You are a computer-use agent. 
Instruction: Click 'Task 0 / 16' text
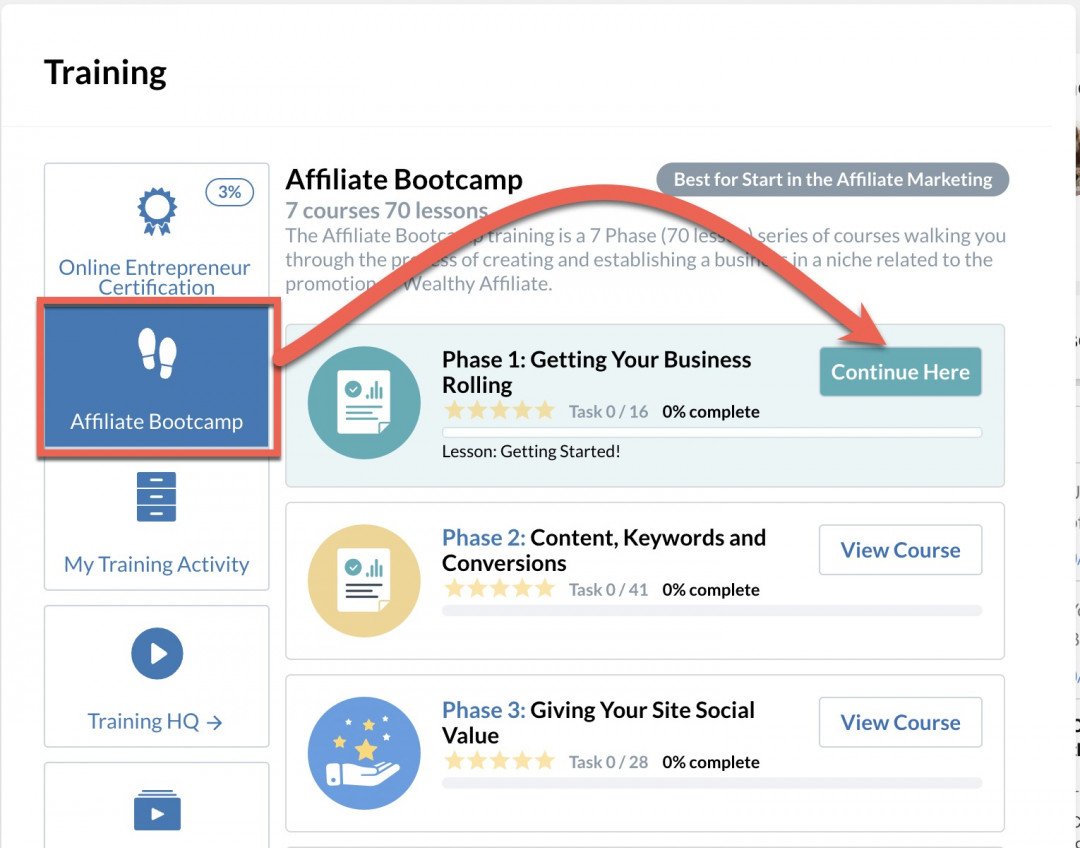tap(608, 412)
